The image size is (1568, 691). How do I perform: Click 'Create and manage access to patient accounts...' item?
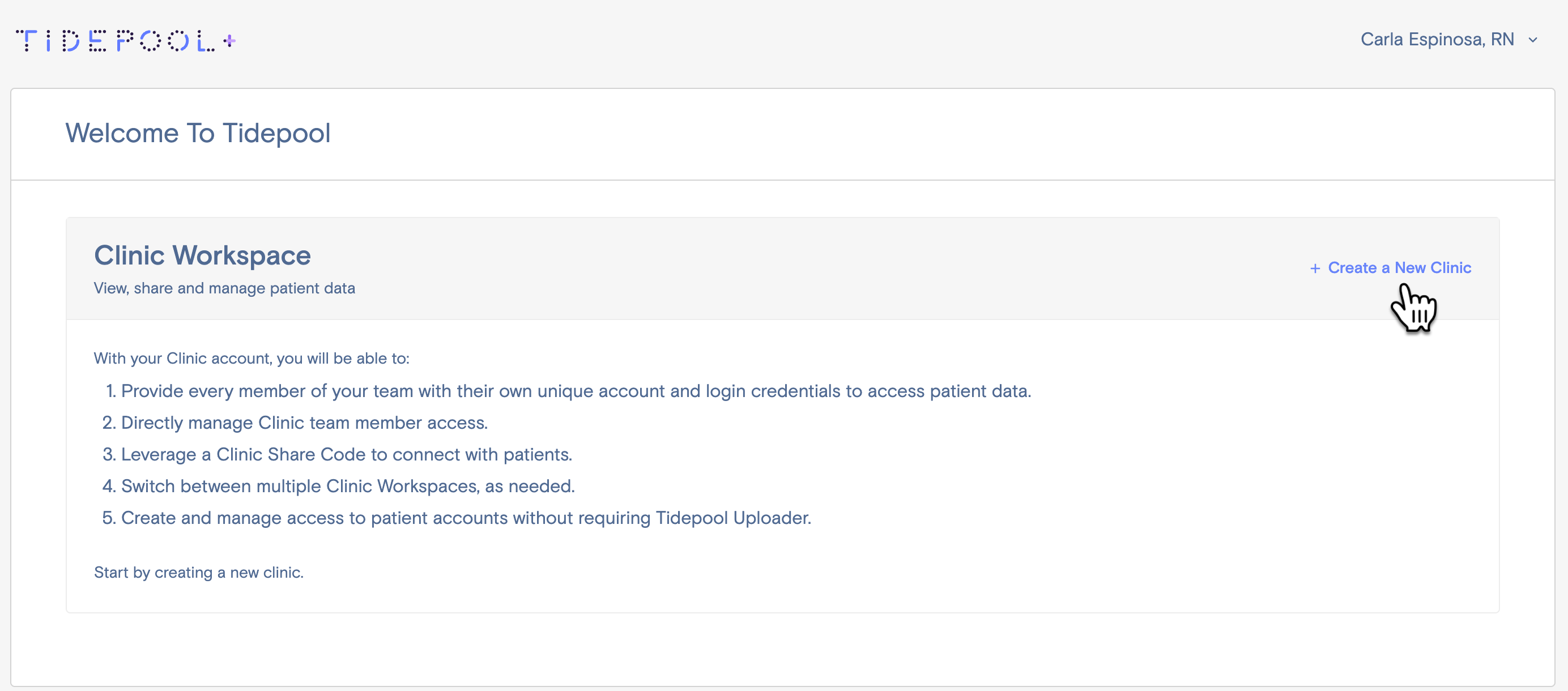tap(466, 518)
